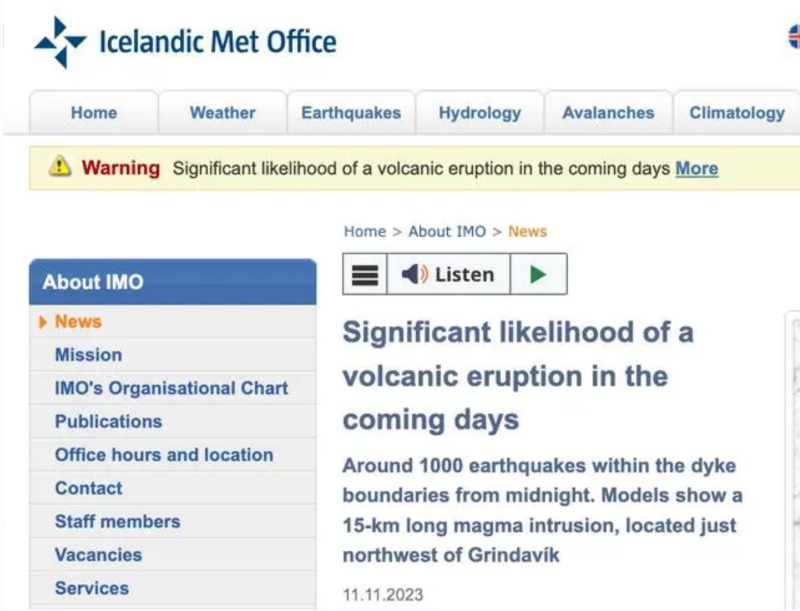Select the Hydrology tab
800x611 pixels.
click(x=480, y=113)
